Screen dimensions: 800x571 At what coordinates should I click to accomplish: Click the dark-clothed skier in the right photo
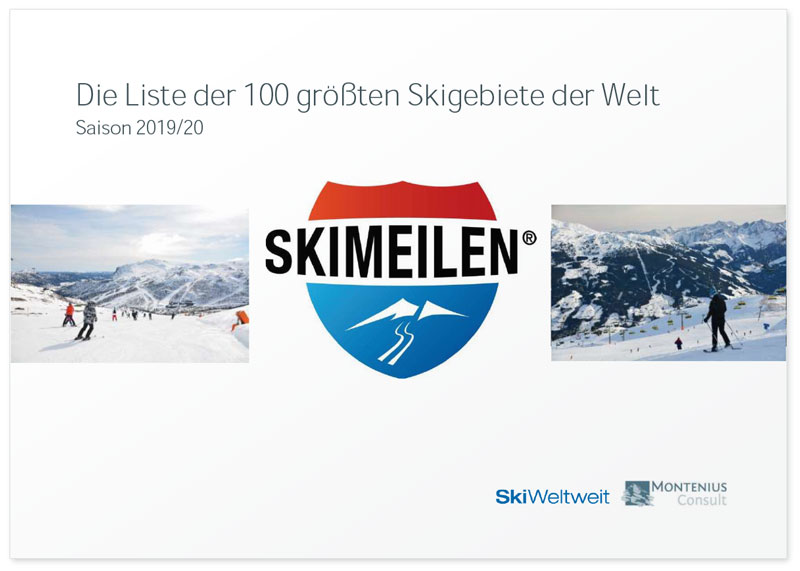click(718, 322)
